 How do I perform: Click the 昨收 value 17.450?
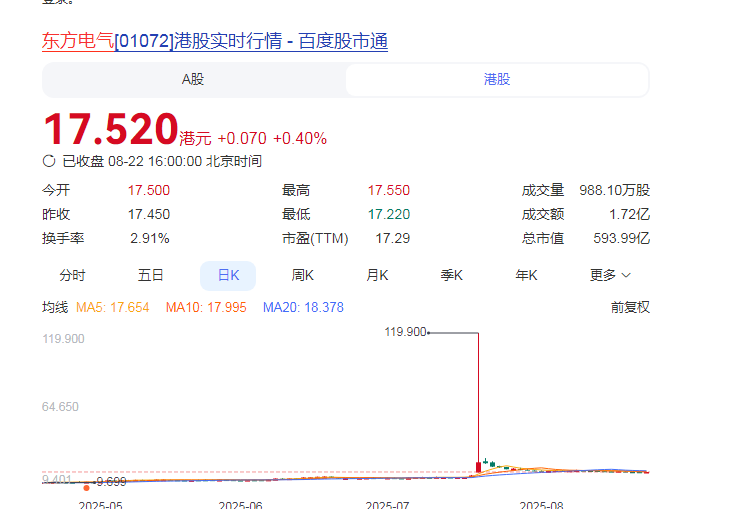149,214
